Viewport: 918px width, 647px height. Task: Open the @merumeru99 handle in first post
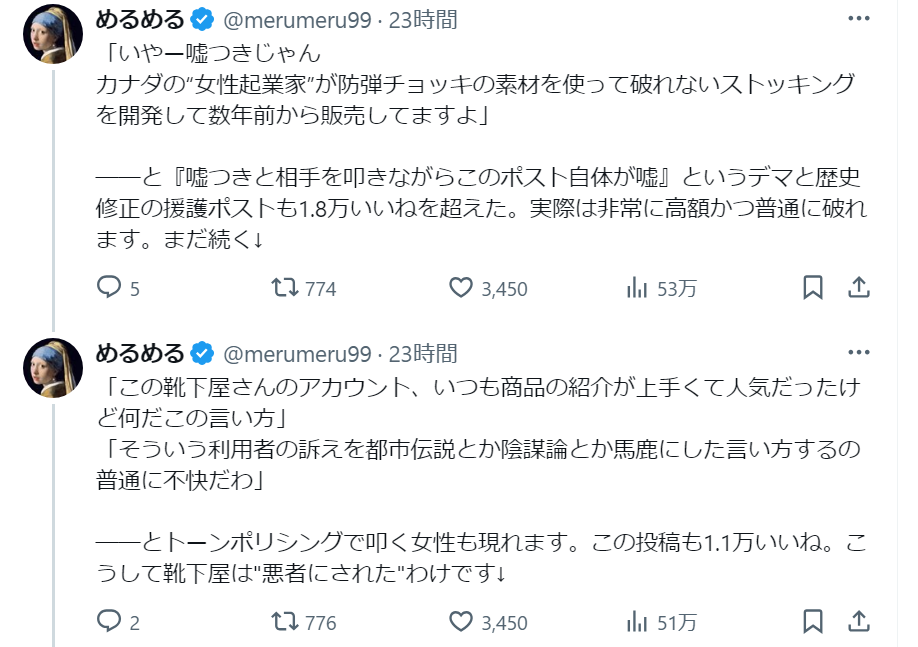297,20
